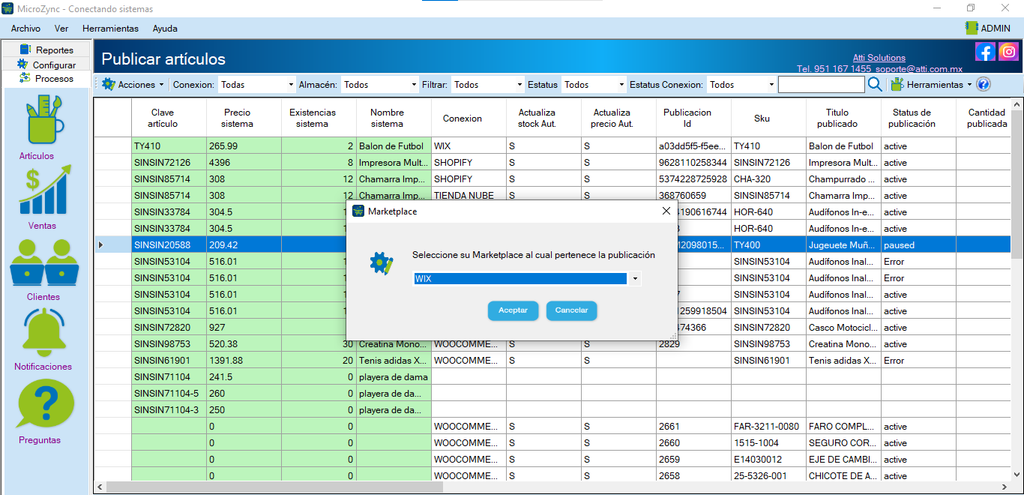Open the Ver menu
This screenshot has width=1024, height=495.
point(61,29)
